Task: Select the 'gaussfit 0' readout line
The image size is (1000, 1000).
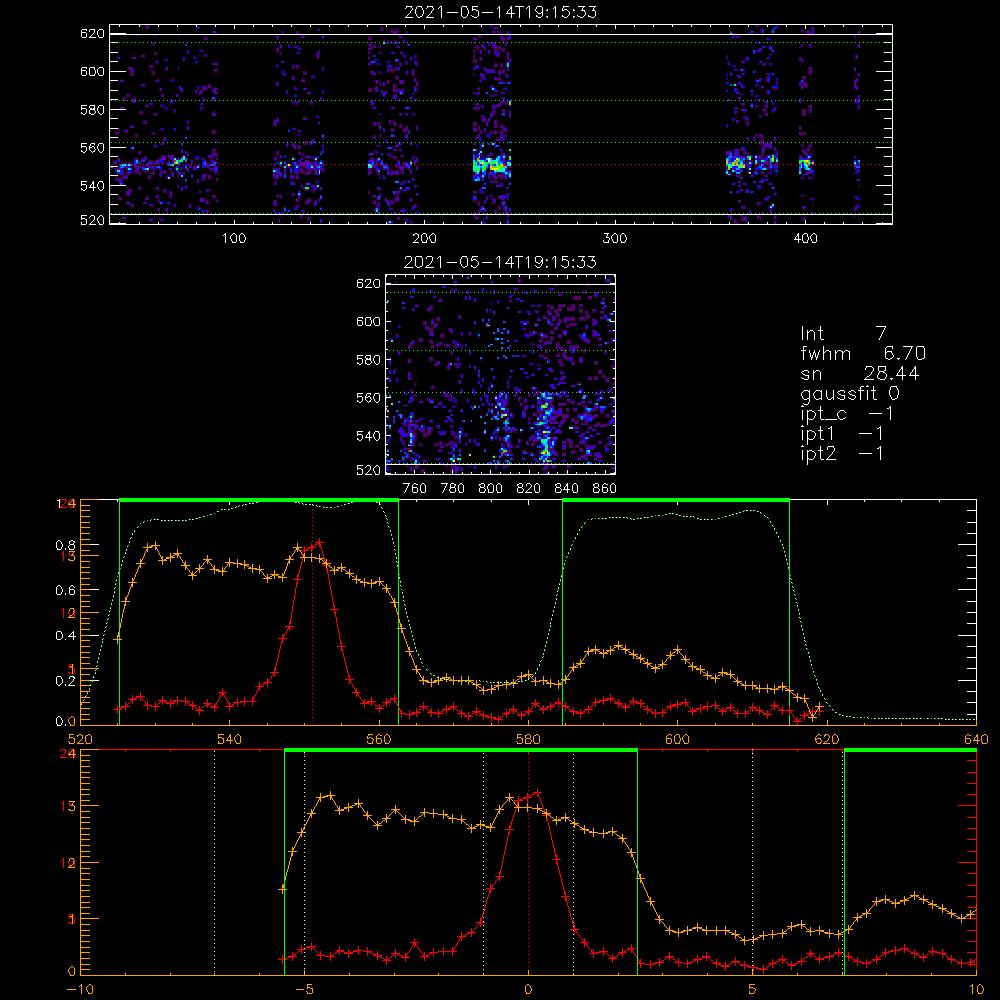Action: click(850, 393)
